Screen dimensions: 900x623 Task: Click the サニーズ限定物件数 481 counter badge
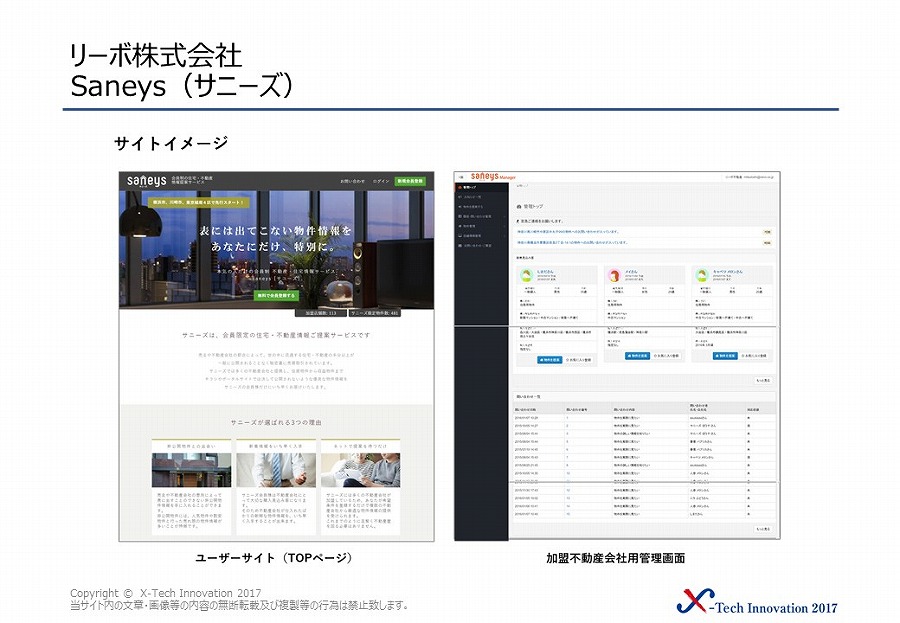point(375,313)
